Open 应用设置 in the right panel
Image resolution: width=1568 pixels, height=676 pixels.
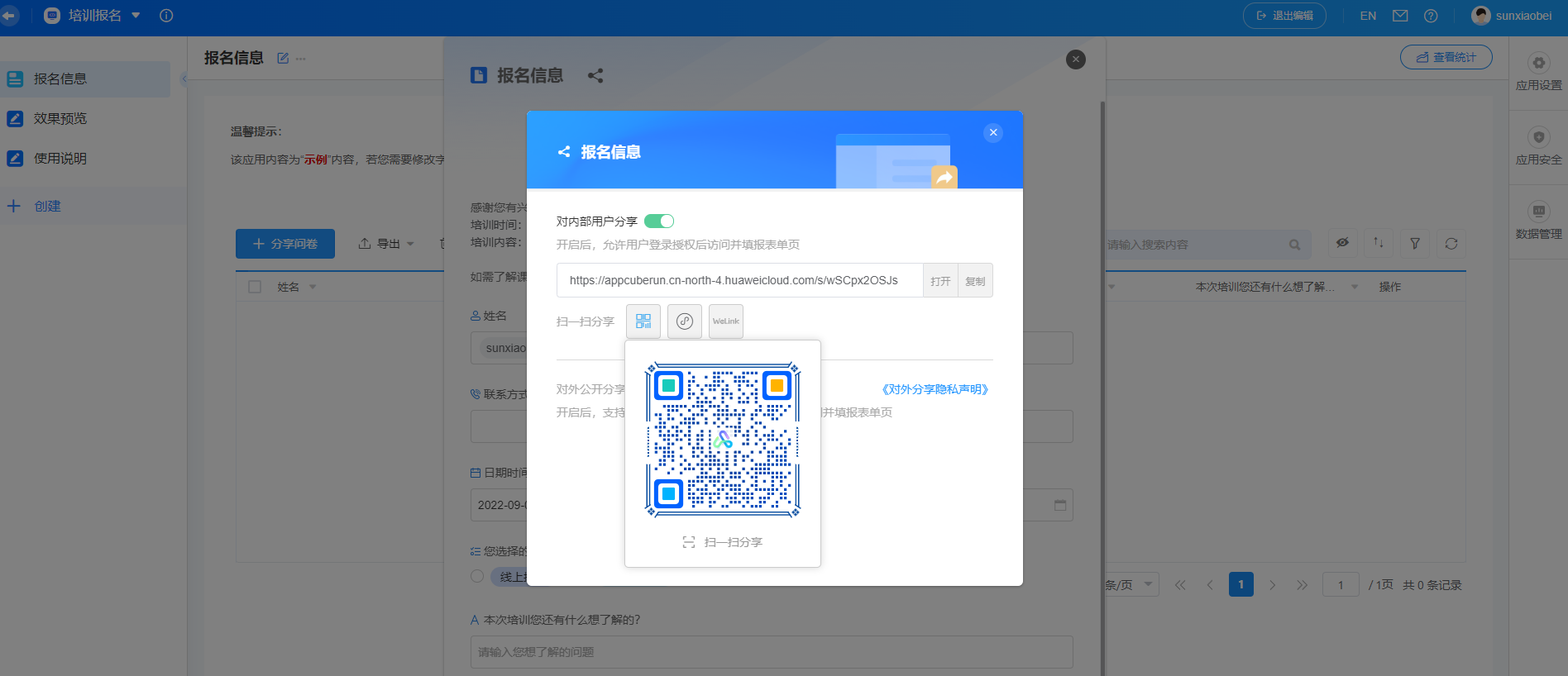(x=1538, y=72)
